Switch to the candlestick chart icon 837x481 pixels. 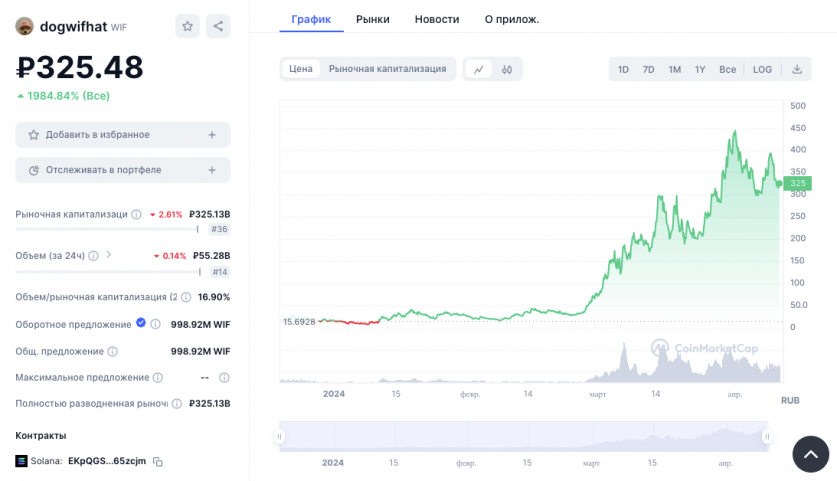(x=507, y=69)
